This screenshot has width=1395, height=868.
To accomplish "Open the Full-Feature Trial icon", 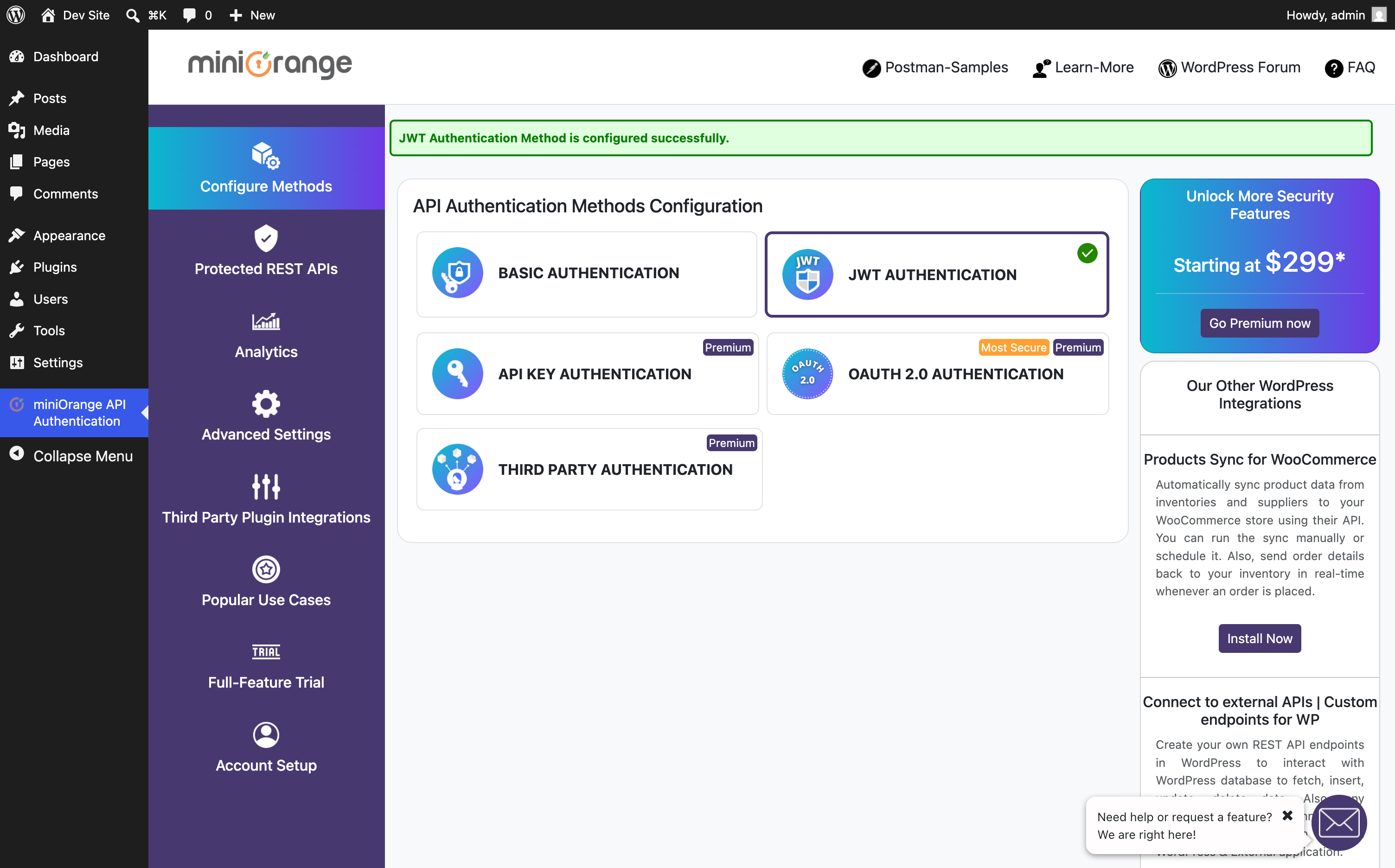I will point(266,651).
